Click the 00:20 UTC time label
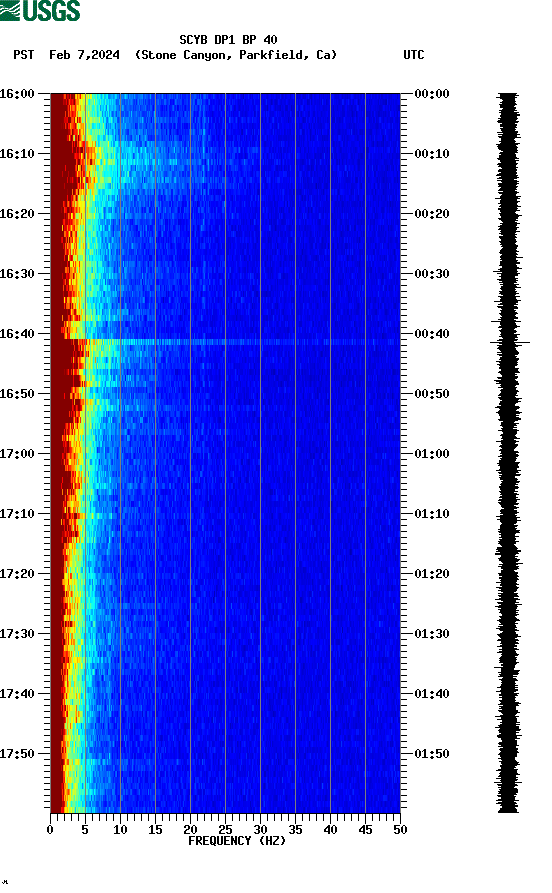The image size is (552, 893). (x=432, y=214)
